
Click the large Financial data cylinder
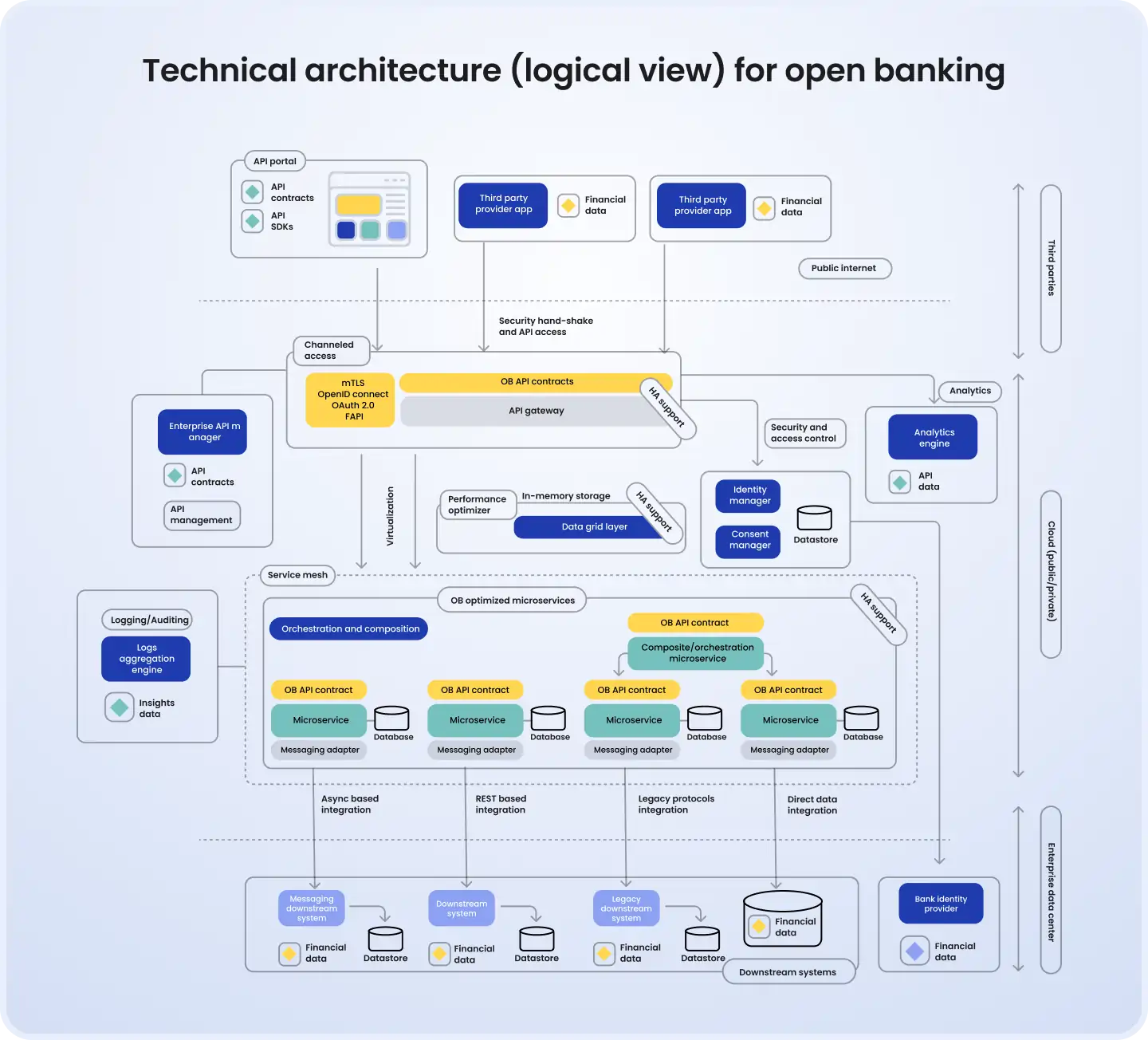[x=783, y=919]
